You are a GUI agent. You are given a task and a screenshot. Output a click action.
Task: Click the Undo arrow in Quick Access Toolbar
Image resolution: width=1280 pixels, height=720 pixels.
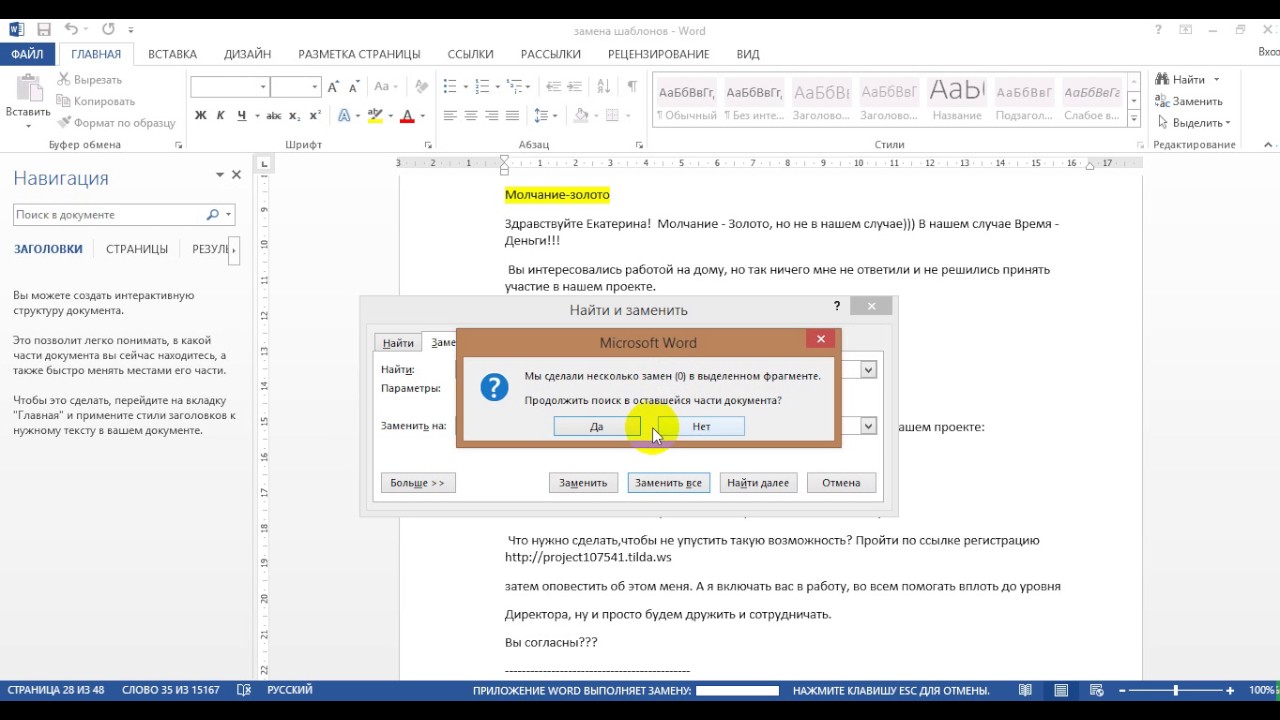[x=71, y=30]
